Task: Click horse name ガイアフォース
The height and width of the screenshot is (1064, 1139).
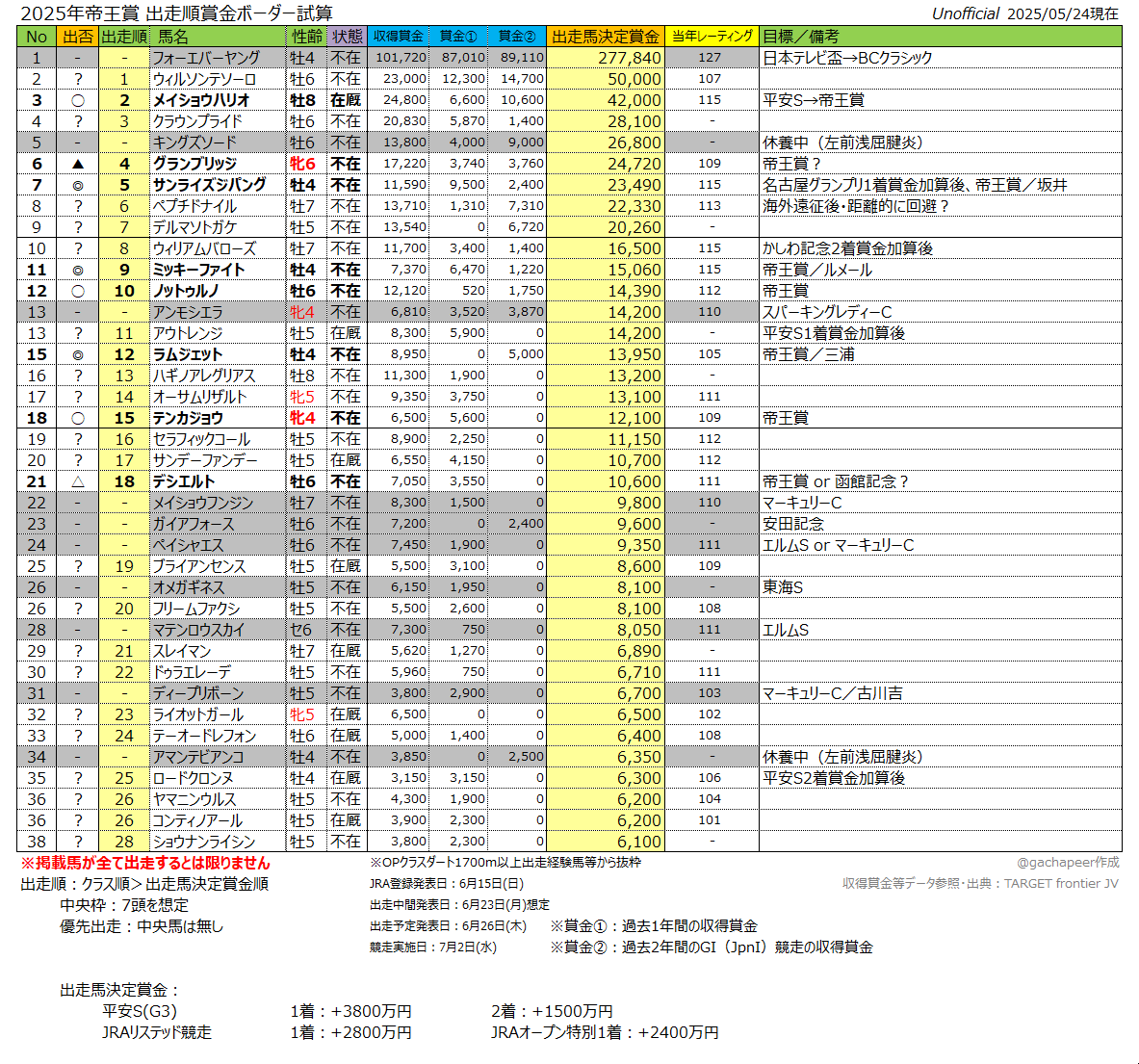Action: [x=194, y=524]
